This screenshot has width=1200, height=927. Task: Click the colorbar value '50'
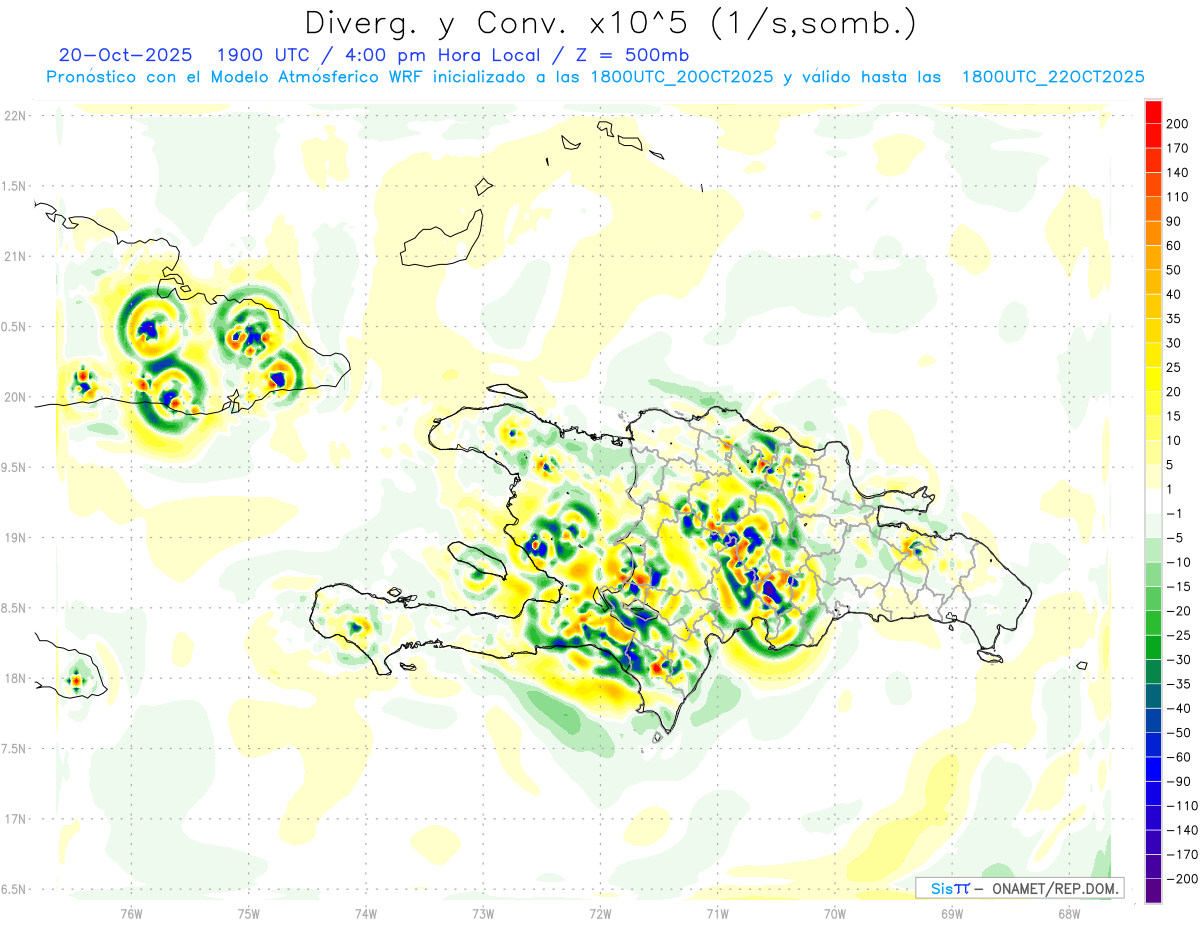1175,270
